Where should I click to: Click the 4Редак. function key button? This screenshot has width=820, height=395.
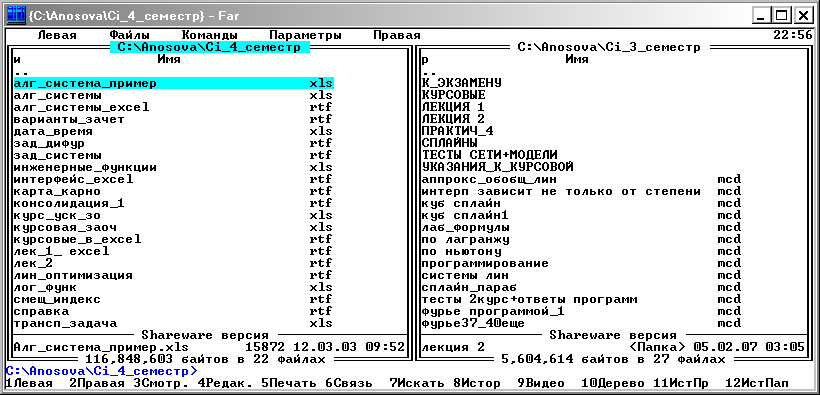pyautogui.click(x=225, y=383)
